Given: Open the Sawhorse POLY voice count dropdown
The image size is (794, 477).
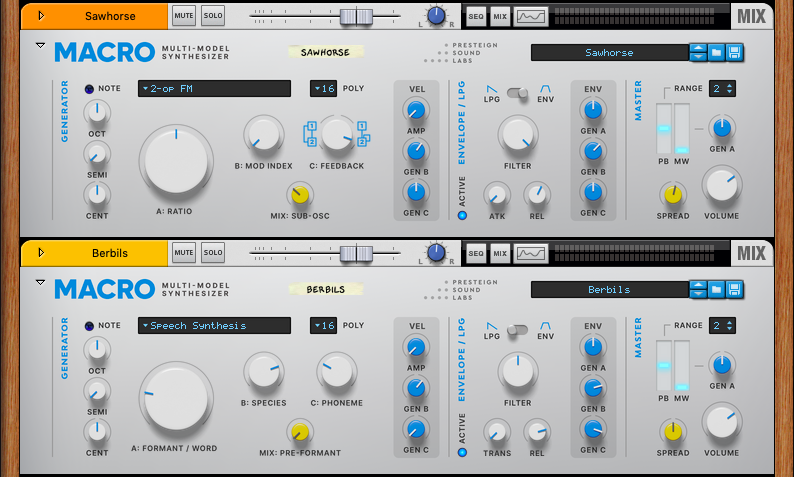Looking at the screenshot, I should point(324,89).
